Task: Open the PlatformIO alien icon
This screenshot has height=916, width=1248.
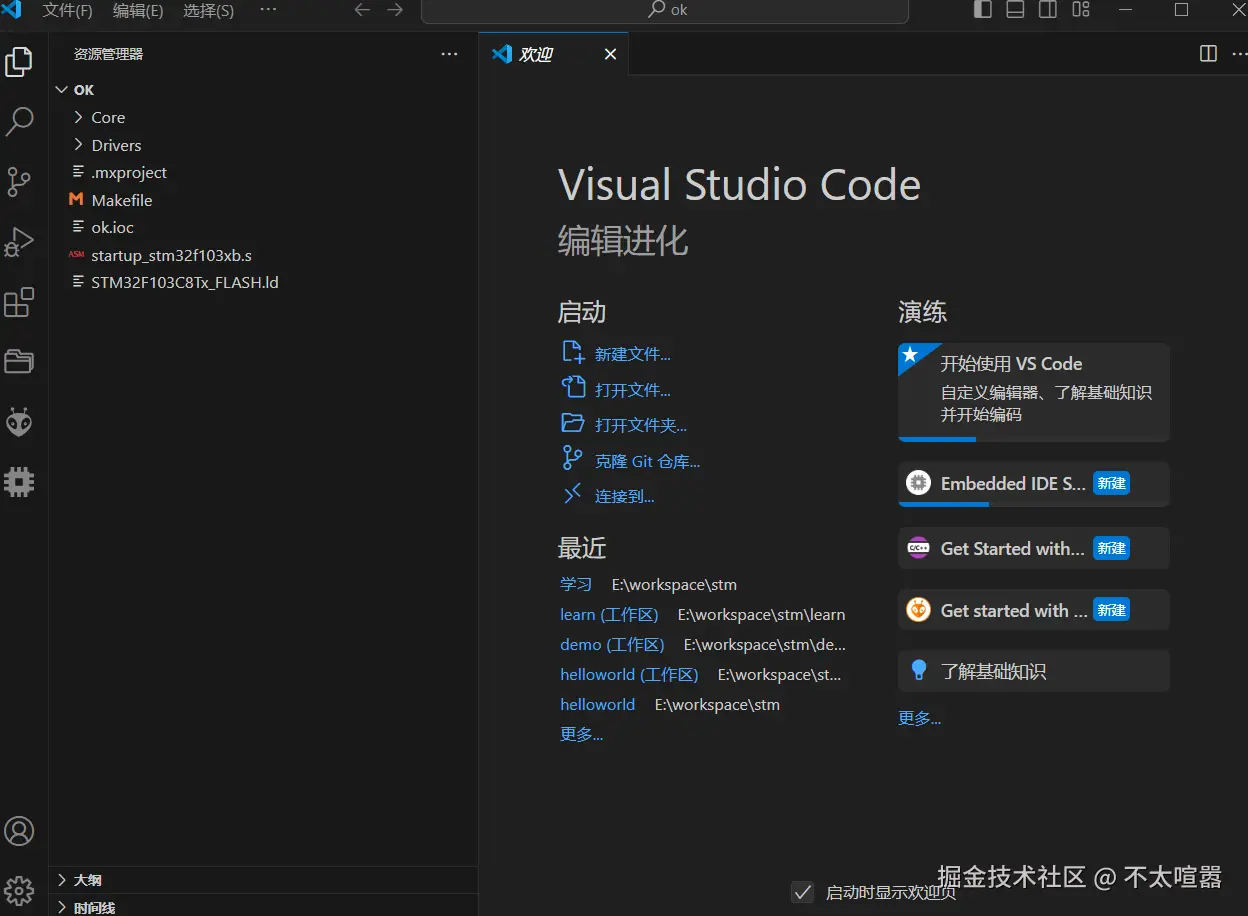Action: [19, 422]
